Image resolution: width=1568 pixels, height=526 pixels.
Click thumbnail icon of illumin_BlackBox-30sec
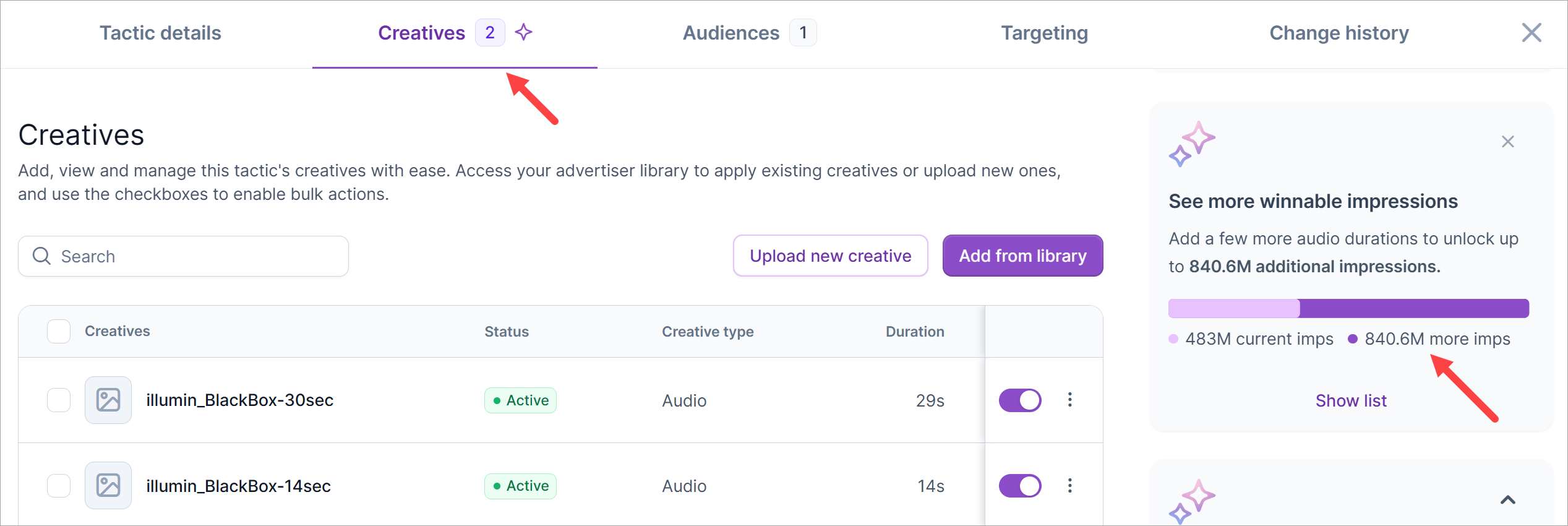coord(108,400)
